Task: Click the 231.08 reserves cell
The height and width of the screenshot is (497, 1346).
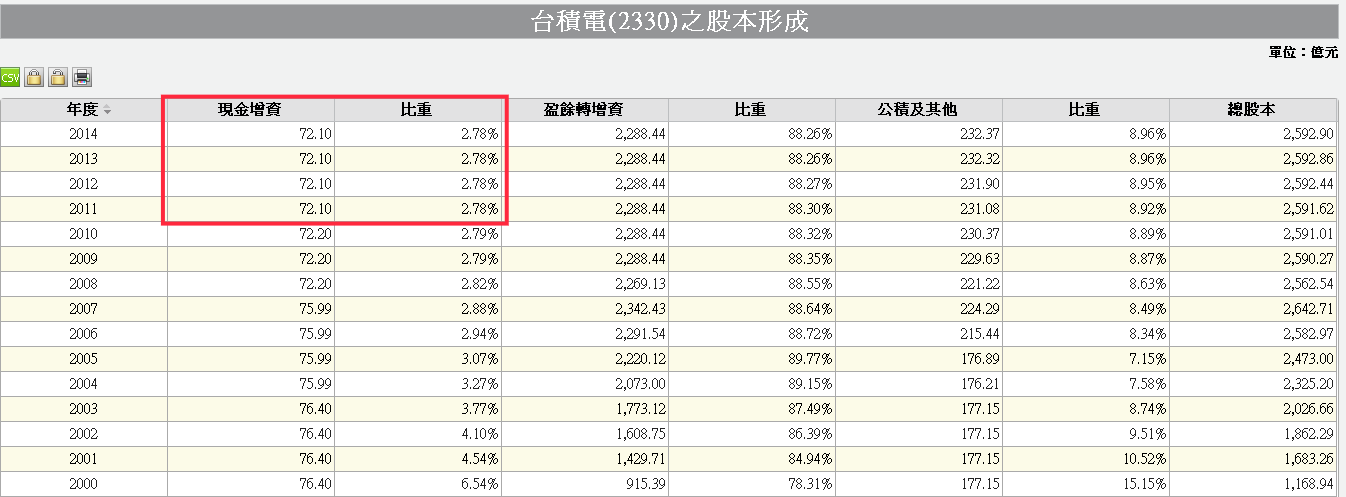Action: (x=918, y=208)
